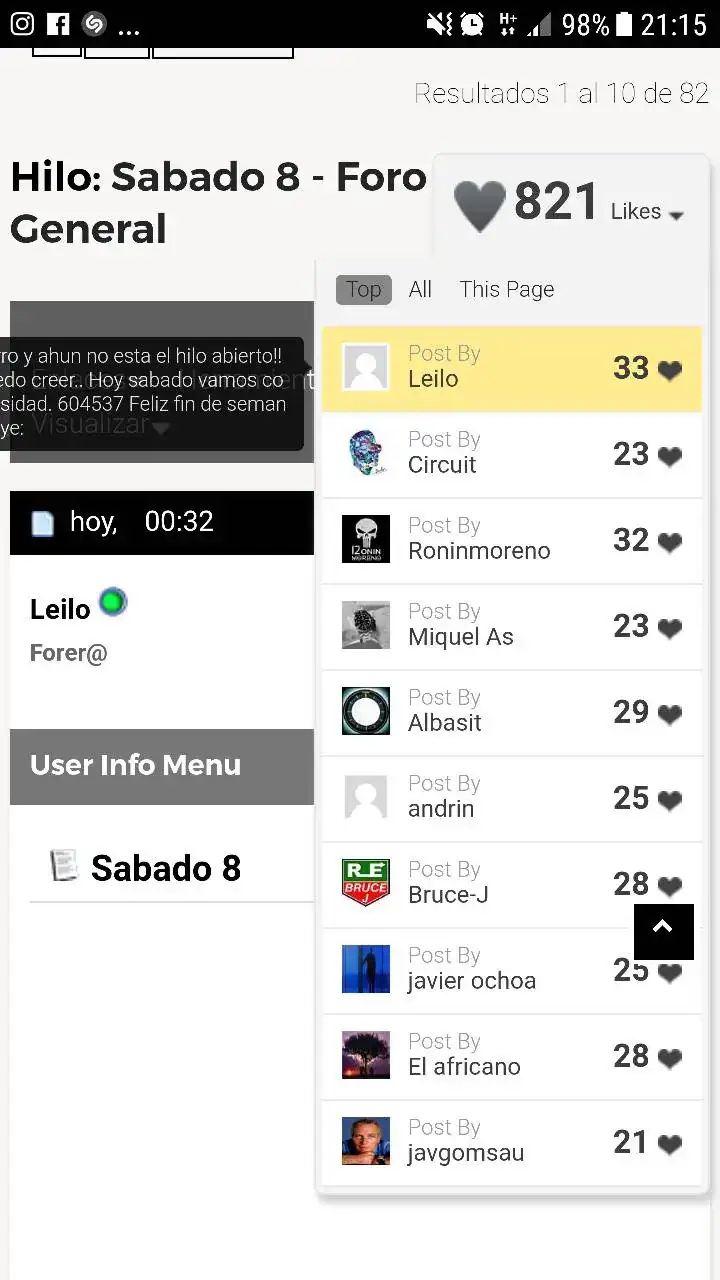The image size is (720, 1280).
Task: Open Leilo's user profile link
Action: tap(60, 609)
